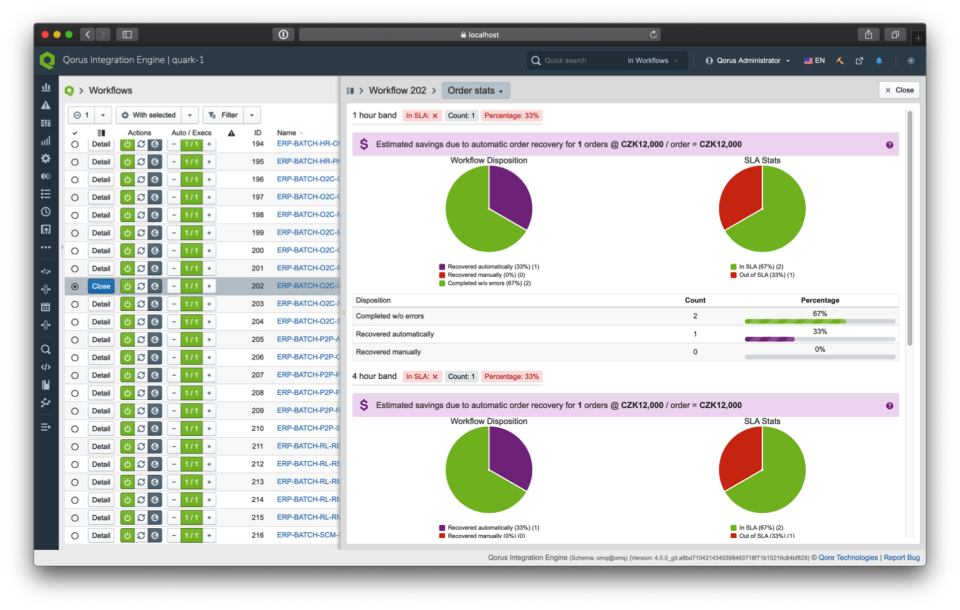Check the select-all checkmark in the table header

point(74,132)
